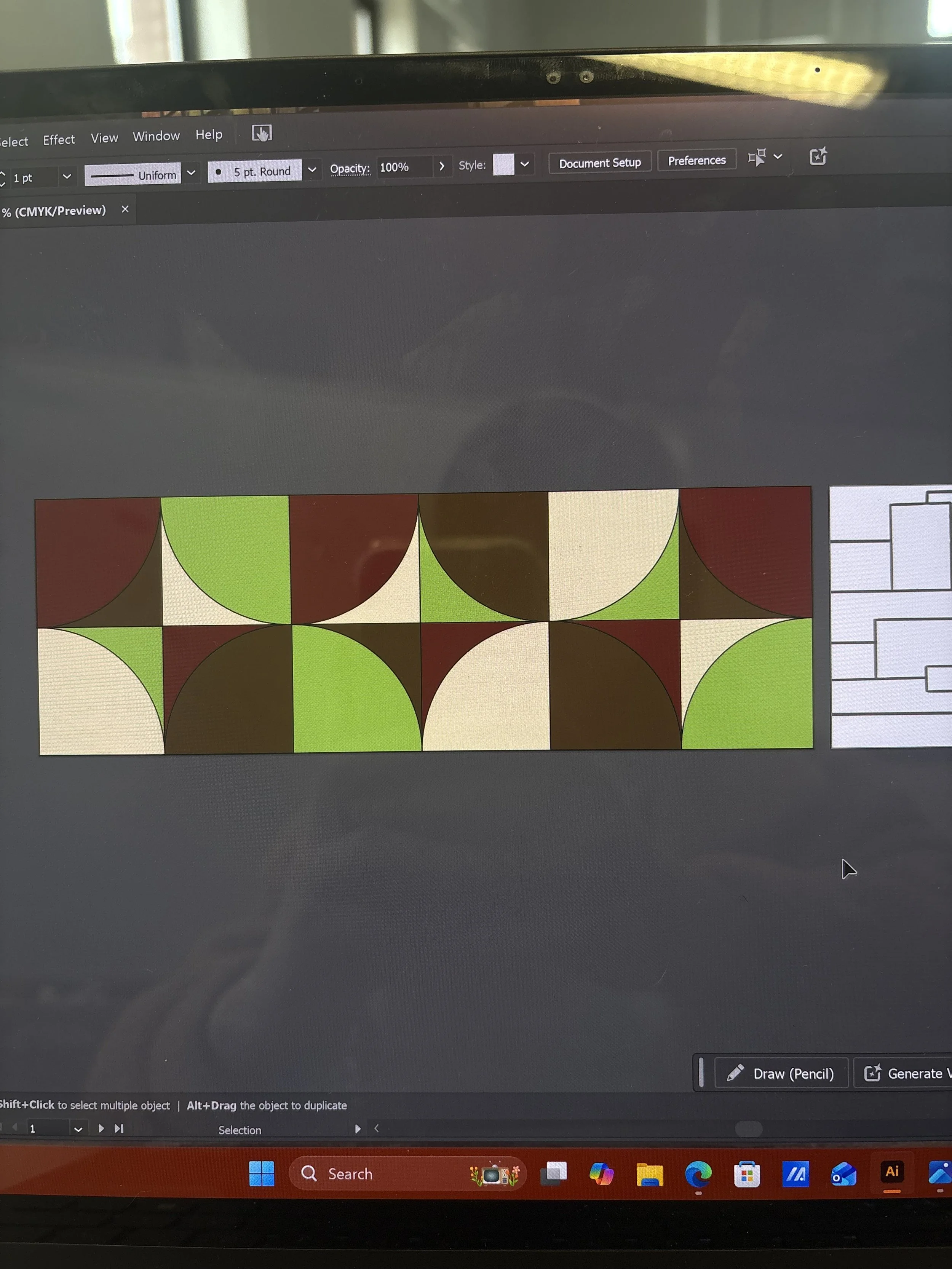Open the Window menu
The image size is (952, 1269).
coord(156,136)
